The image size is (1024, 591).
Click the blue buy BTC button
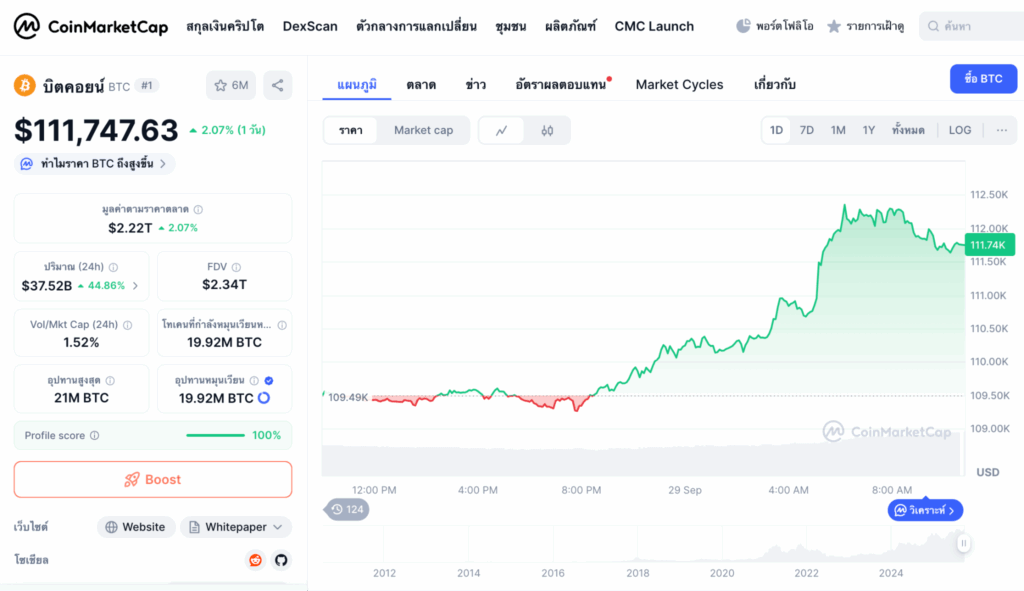pyautogui.click(x=983, y=79)
